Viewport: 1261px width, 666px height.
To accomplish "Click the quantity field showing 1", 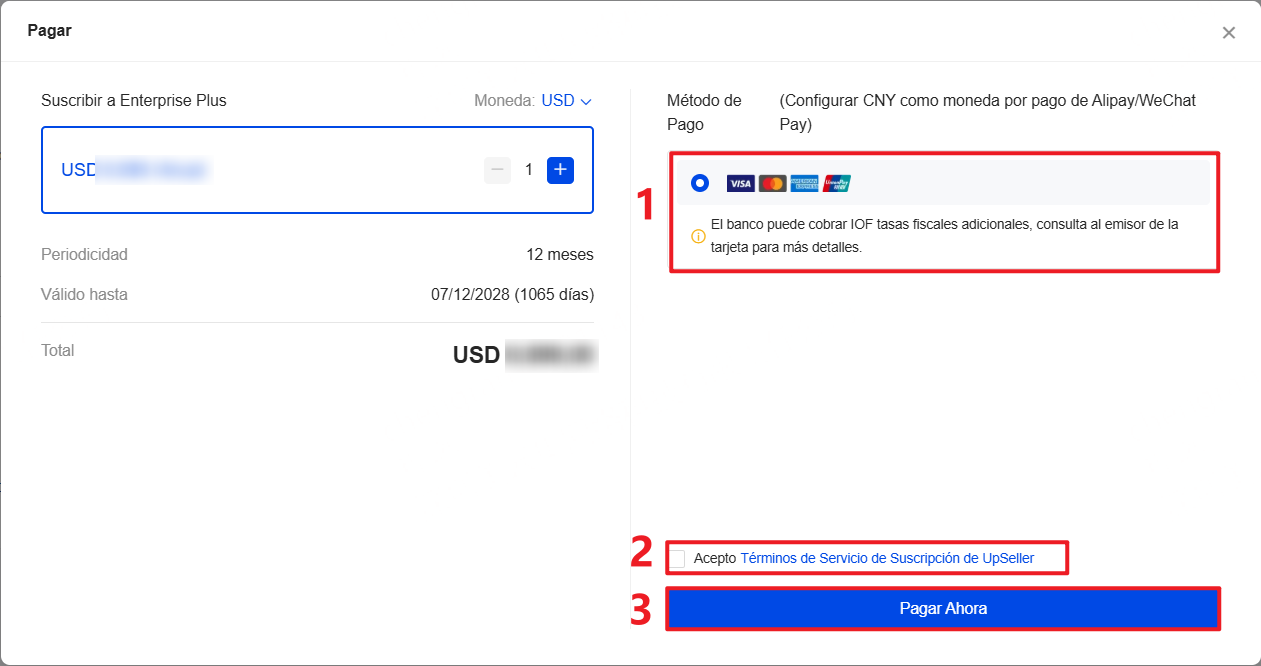I will tap(528, 170).
